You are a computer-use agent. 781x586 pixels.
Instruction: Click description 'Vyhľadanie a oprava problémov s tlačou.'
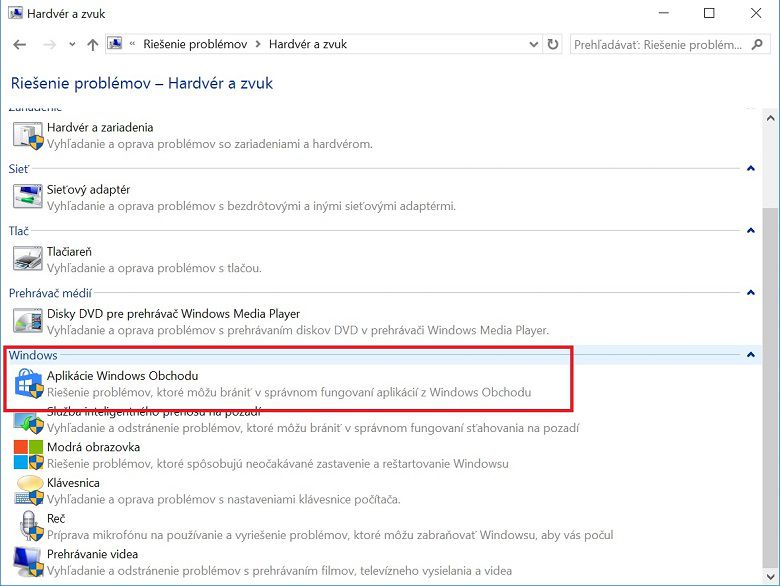click(154, 268)
